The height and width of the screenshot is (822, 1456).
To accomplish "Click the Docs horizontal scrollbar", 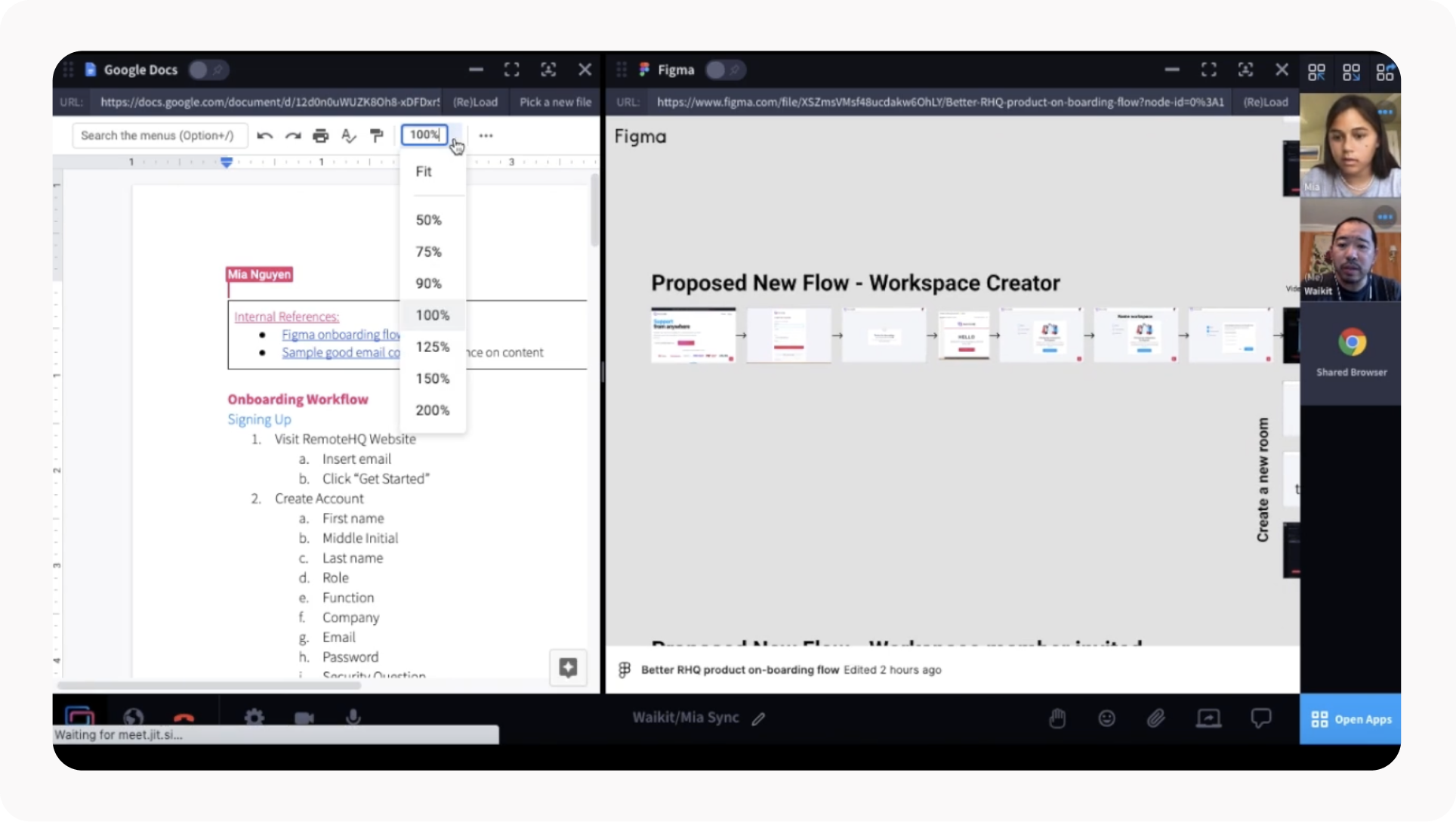I will pos(209,685).
